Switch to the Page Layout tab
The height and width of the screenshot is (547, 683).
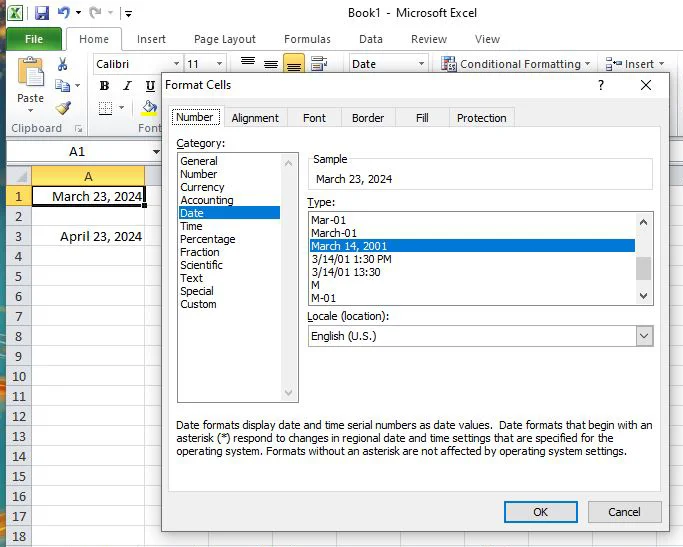(225, 39)
